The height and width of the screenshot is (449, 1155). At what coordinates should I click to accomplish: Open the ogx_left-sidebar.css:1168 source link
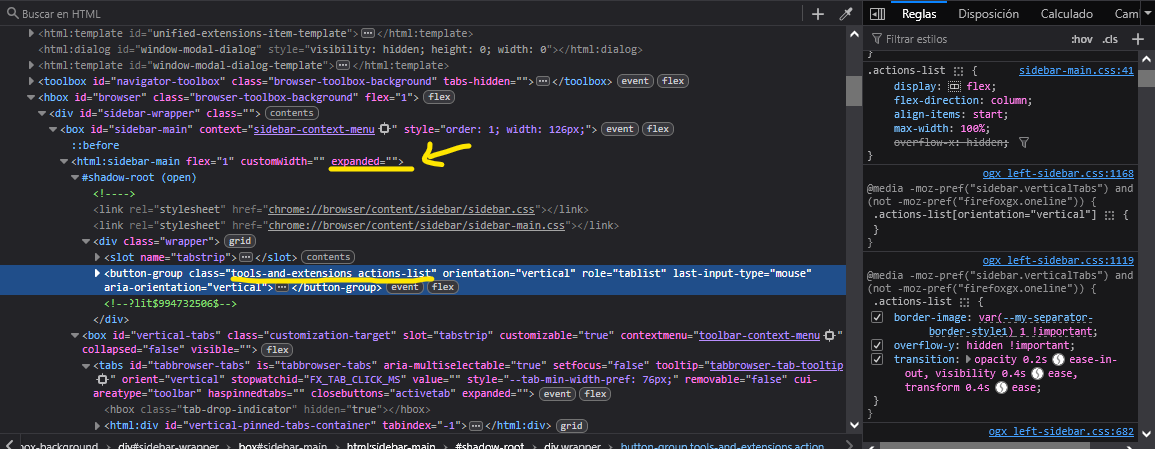(x=1058, y=174)
